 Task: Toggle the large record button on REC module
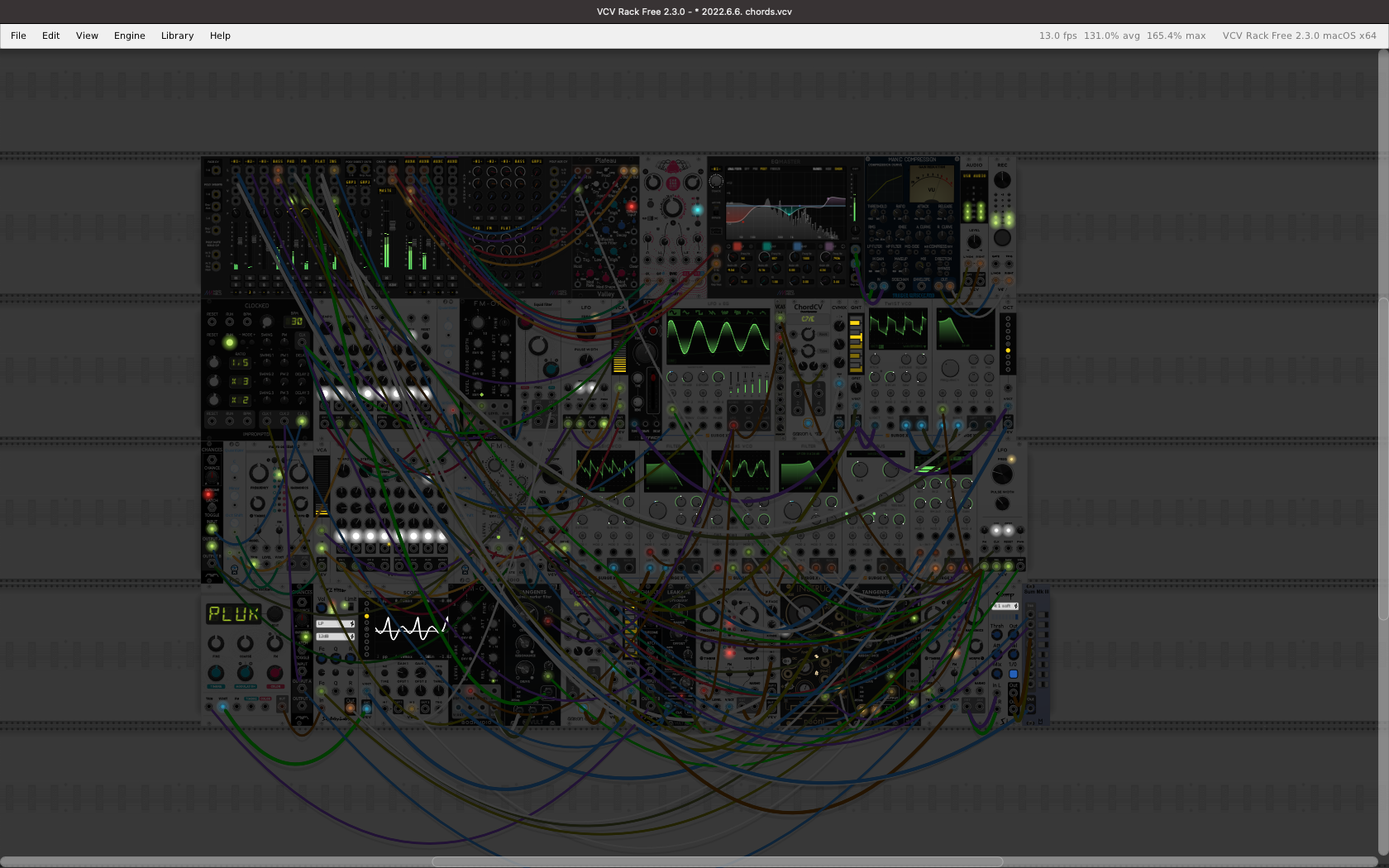pos(1002,238)
